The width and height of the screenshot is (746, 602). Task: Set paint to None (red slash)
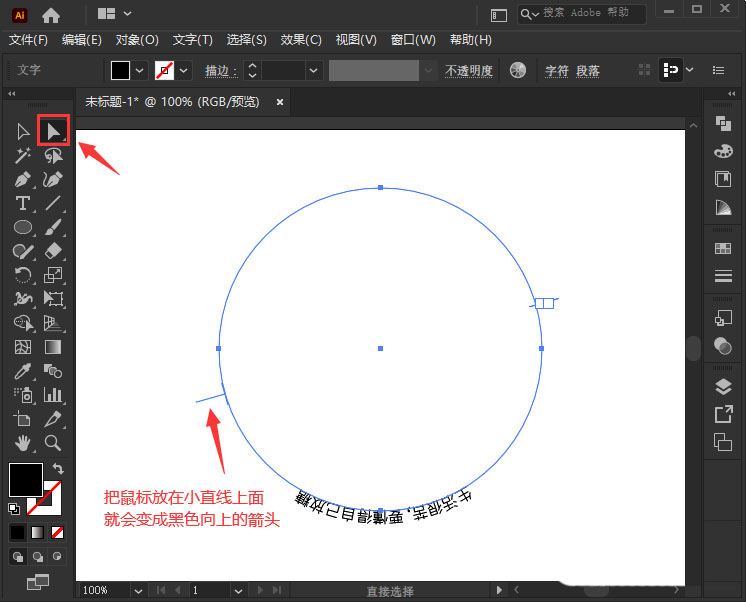(x=58, y=532)
